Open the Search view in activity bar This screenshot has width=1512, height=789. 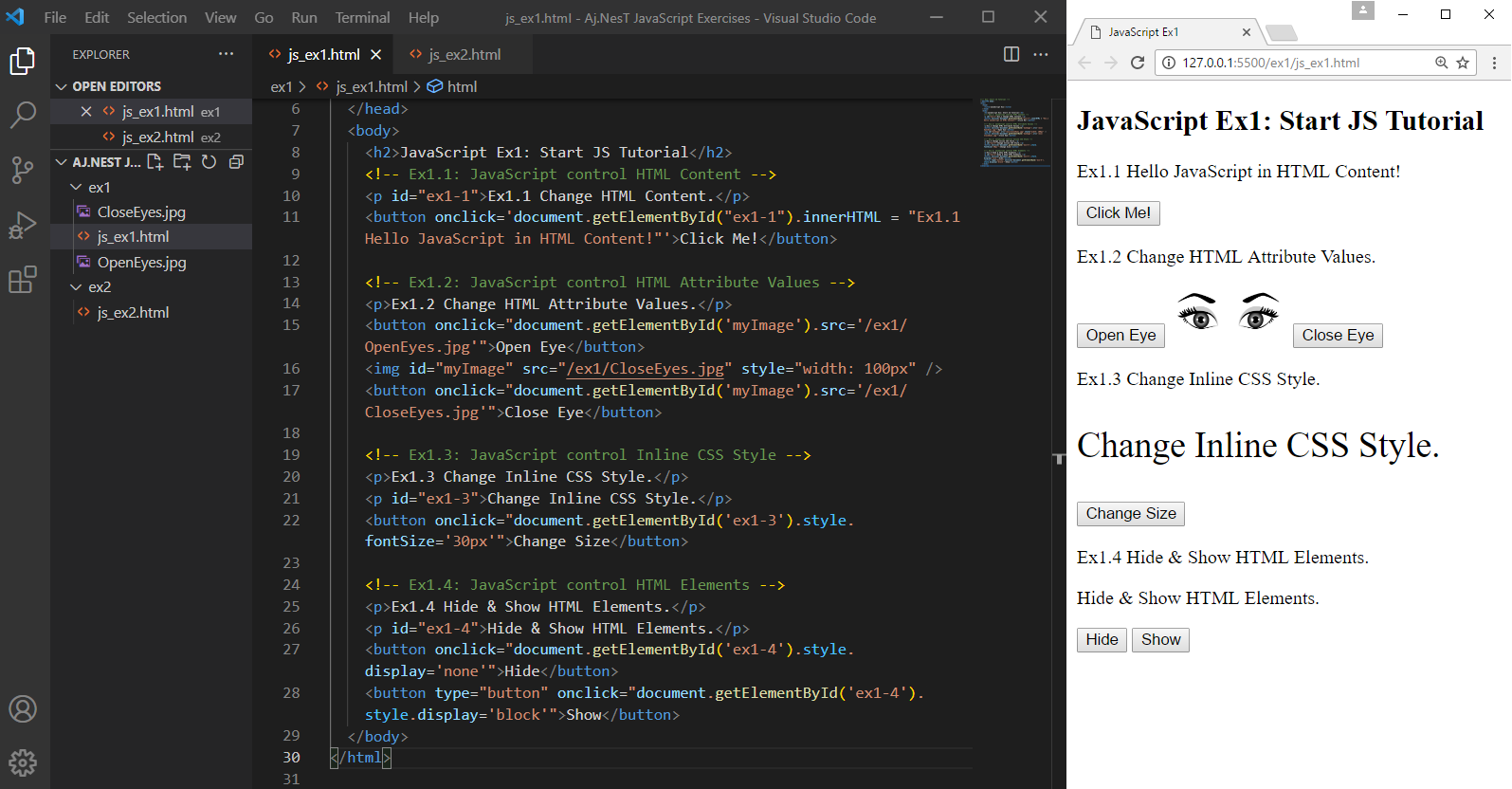pyautogui.click(x=23, y=115)
